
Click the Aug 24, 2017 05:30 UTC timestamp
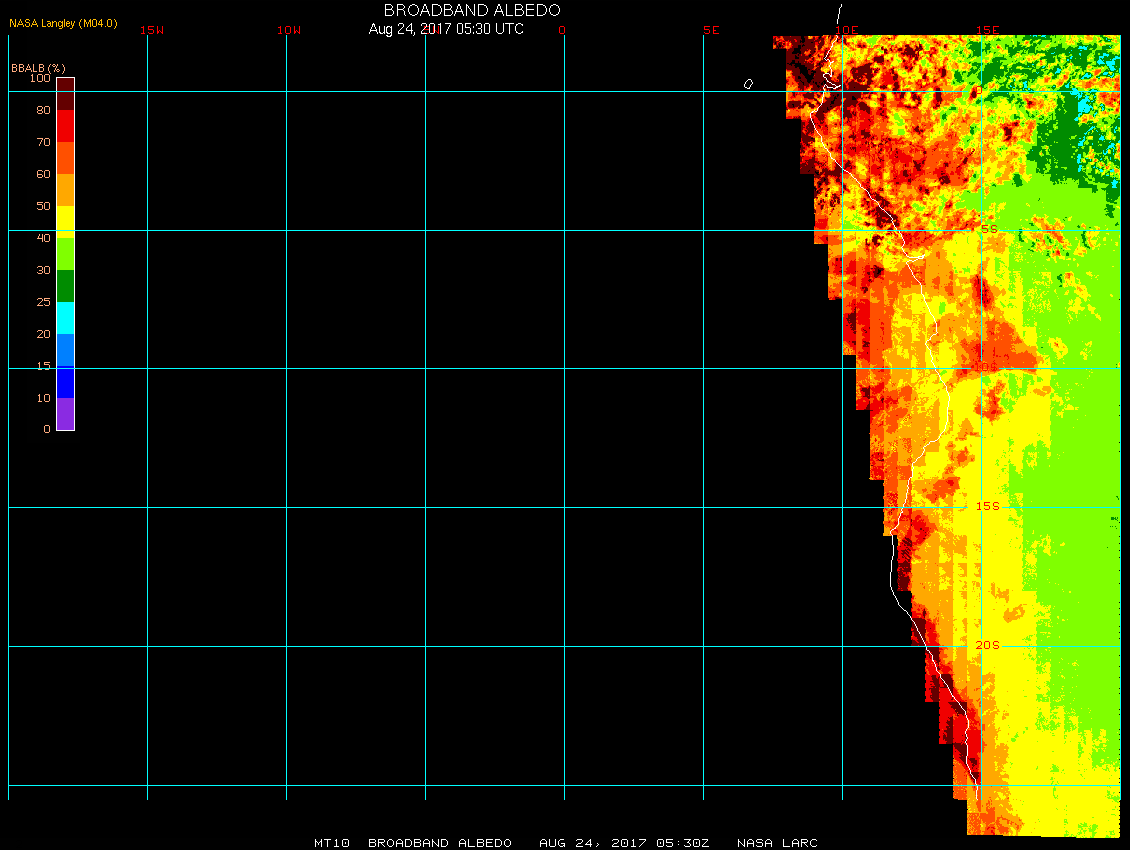tap(446, 29)
